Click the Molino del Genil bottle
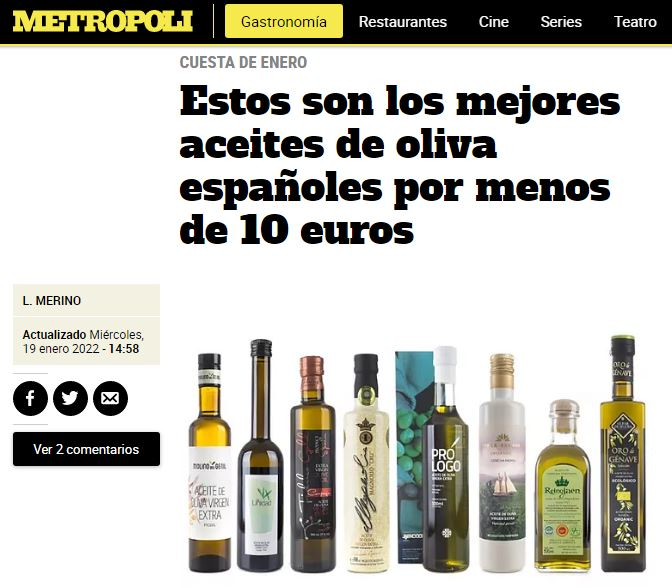This screenshot has width=672, height=588. (x=210, y=463)
